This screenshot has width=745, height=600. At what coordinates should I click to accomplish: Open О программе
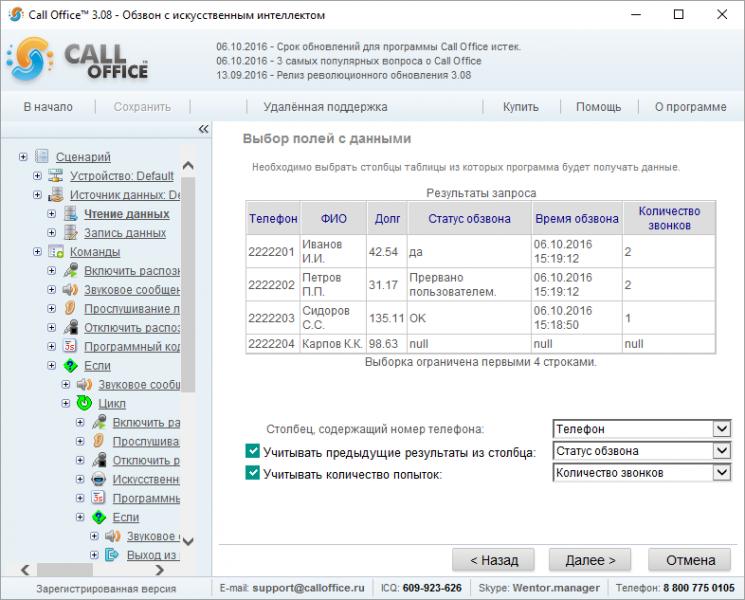point(690,107)
